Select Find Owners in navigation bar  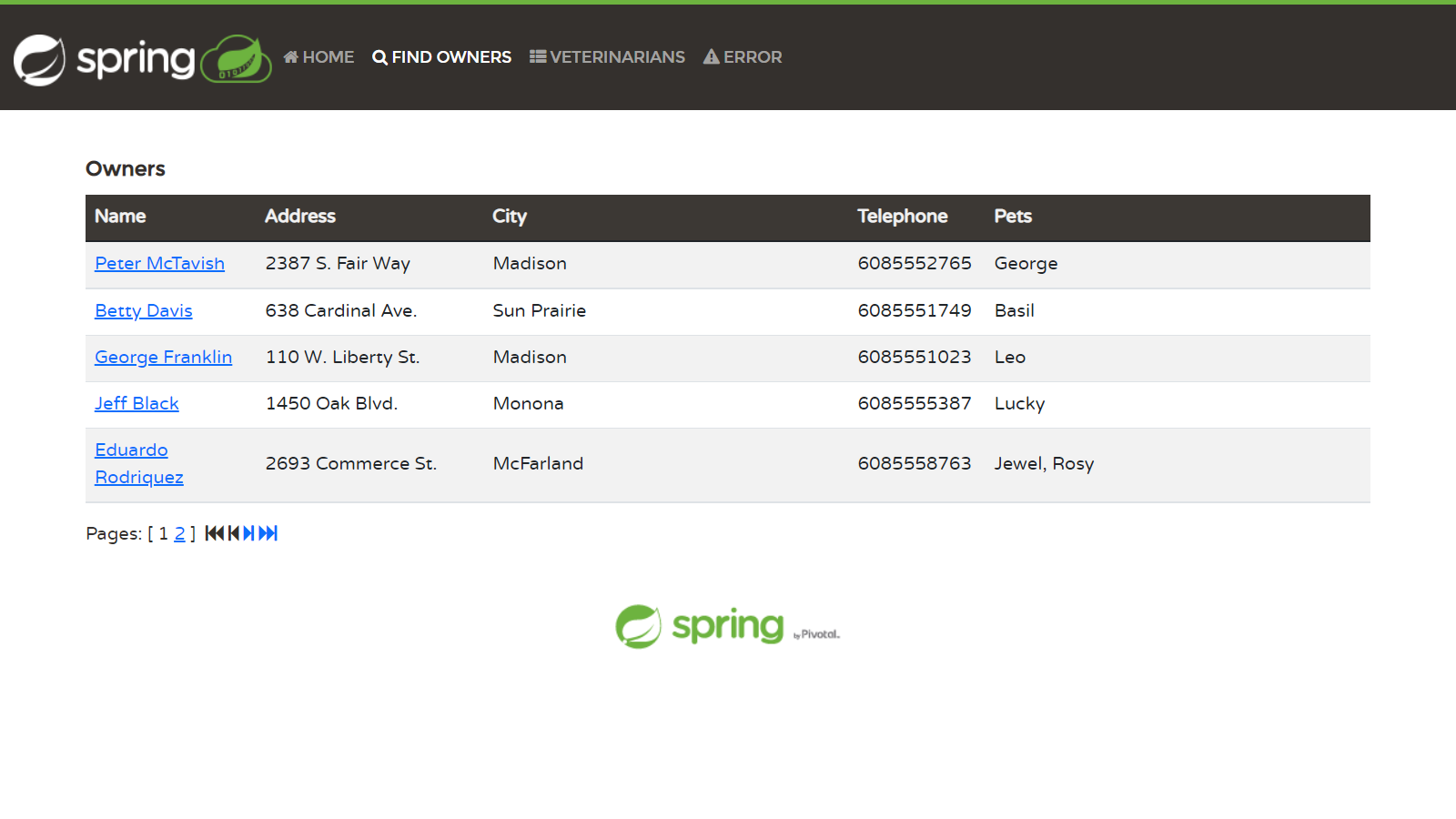[442, 57]
